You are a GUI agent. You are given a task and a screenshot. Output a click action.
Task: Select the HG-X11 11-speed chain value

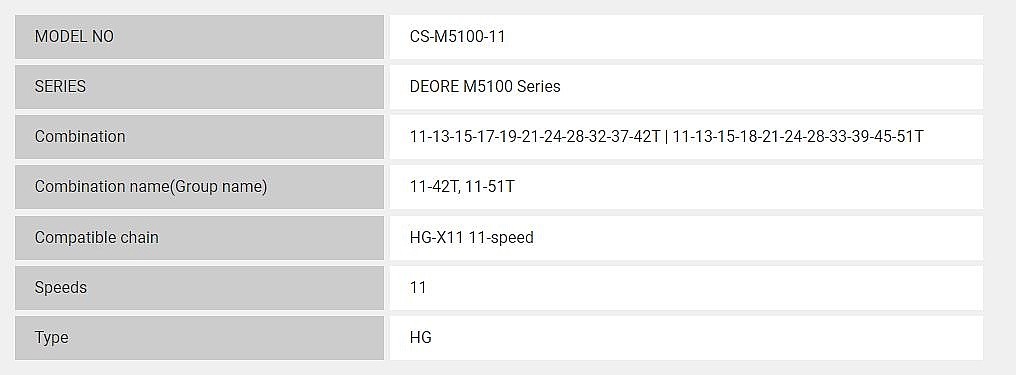tap(472, 238)
